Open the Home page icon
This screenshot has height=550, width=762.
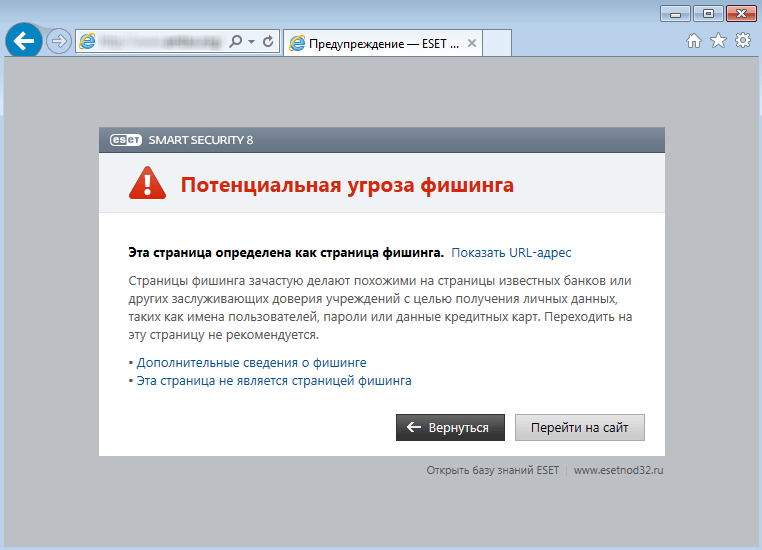693,41
